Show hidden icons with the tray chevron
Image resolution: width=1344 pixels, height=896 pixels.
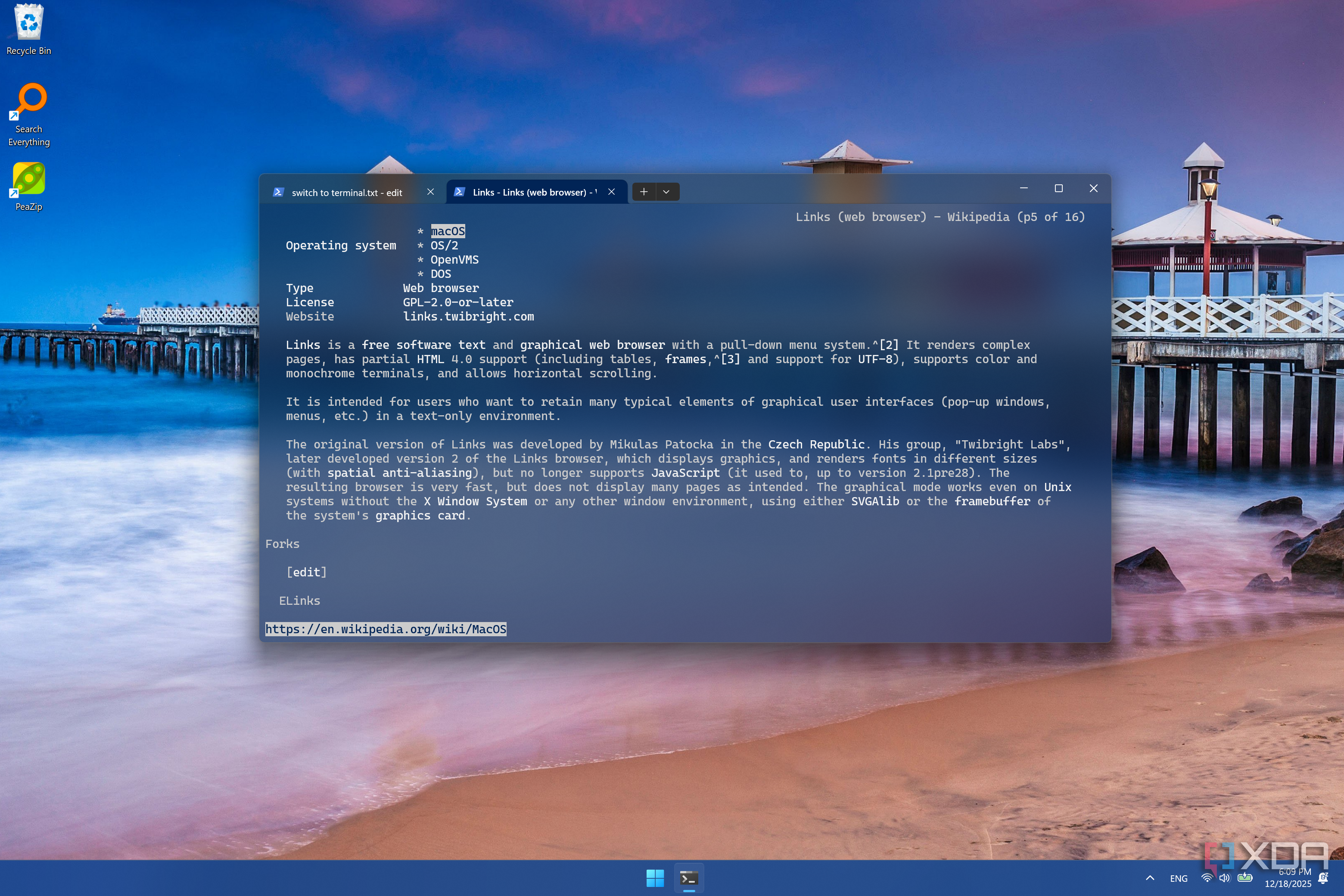[1150, 878]
